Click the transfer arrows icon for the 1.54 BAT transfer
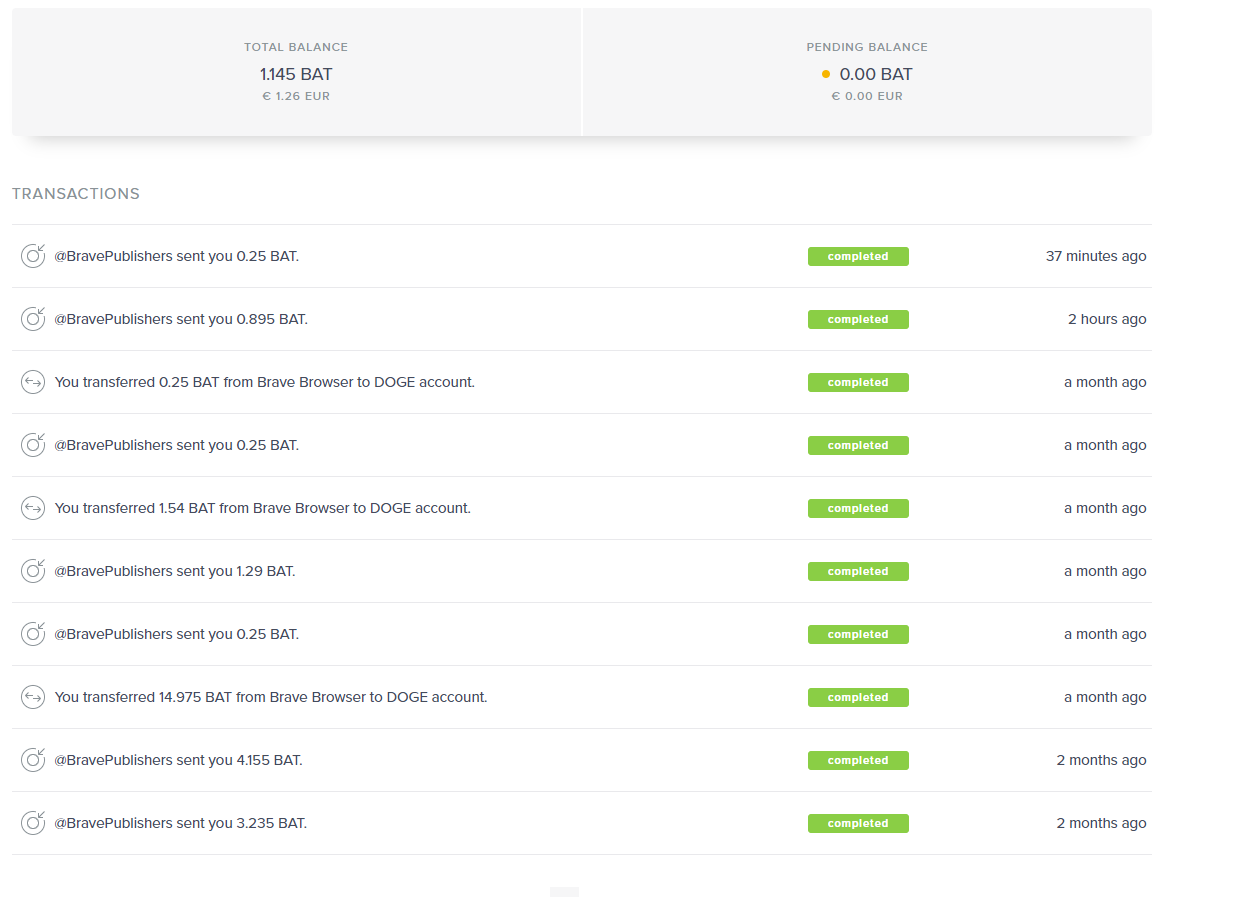Image resolution: width=1253 pixels, height=897 pixels. coord(33,508)
